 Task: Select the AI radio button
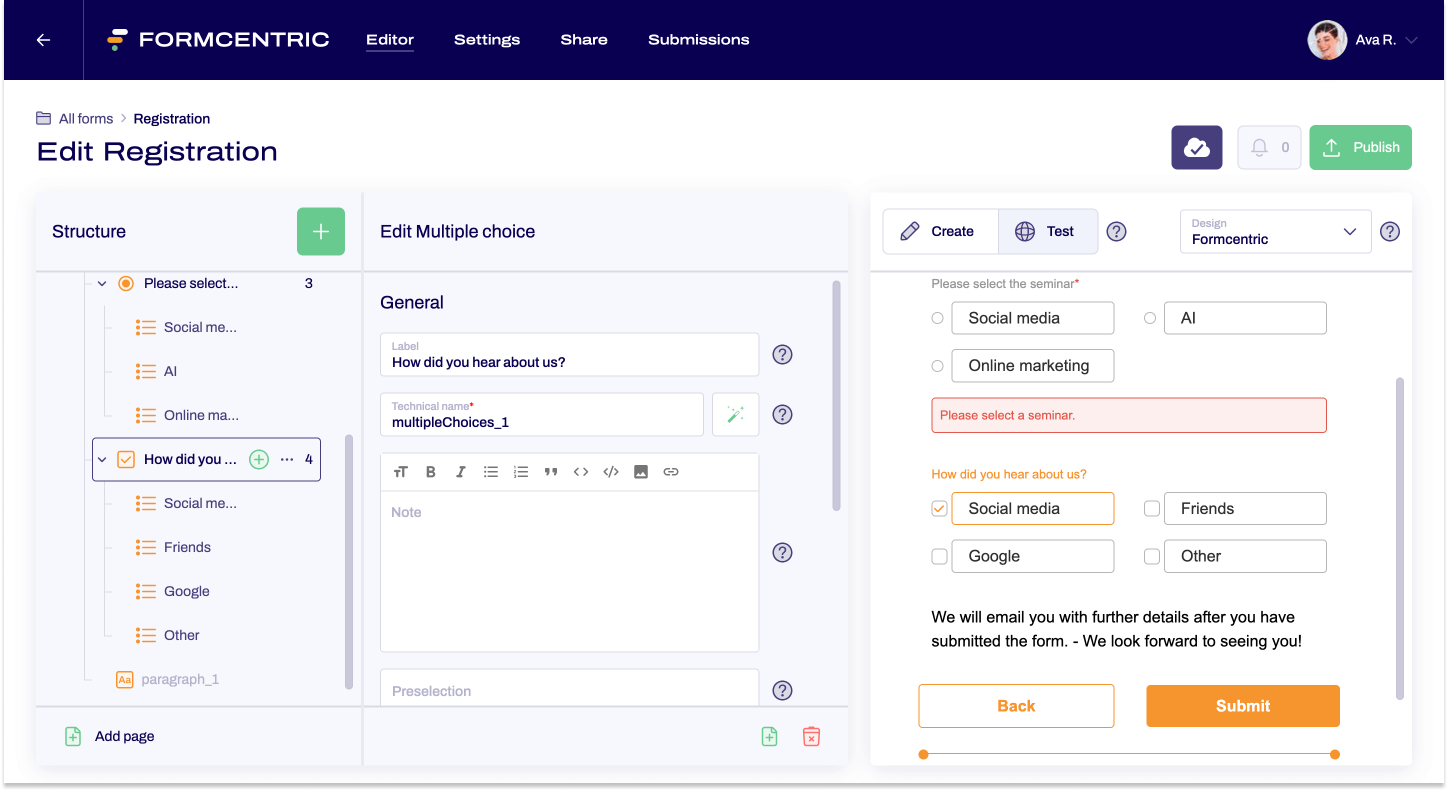coord(1150,317)
